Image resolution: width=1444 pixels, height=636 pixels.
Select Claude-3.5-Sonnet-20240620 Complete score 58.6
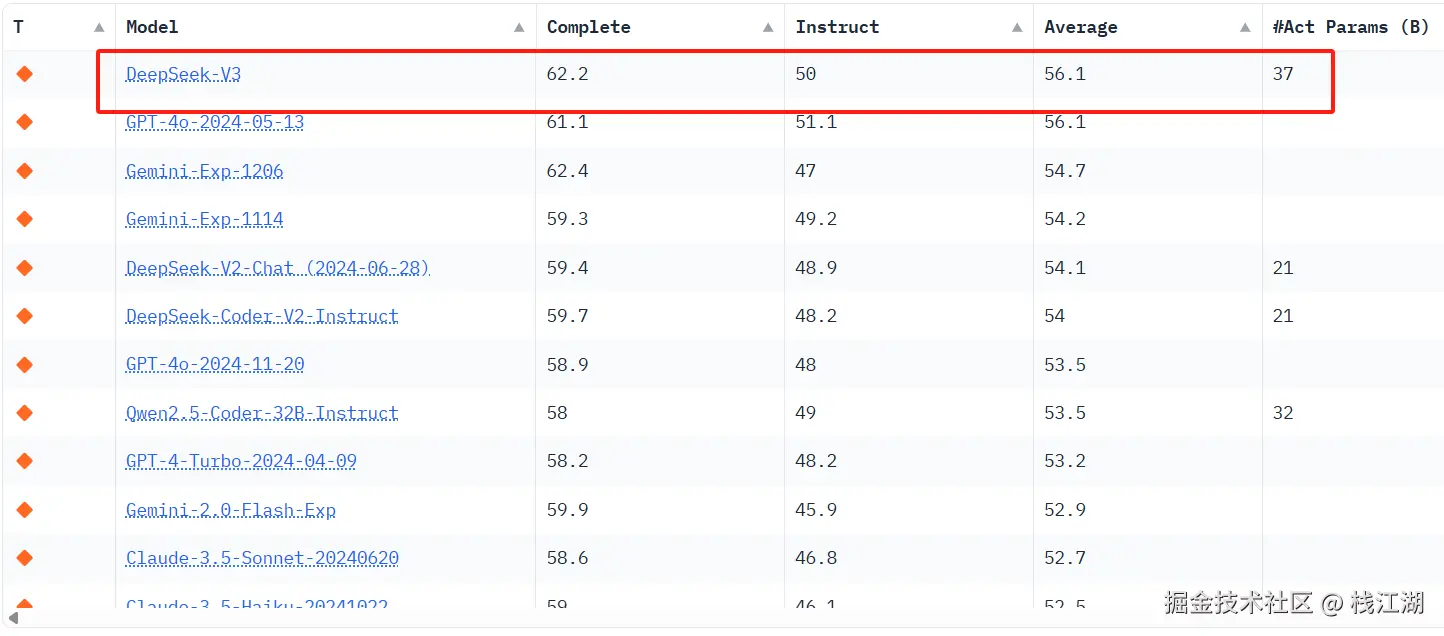[567, 558]
